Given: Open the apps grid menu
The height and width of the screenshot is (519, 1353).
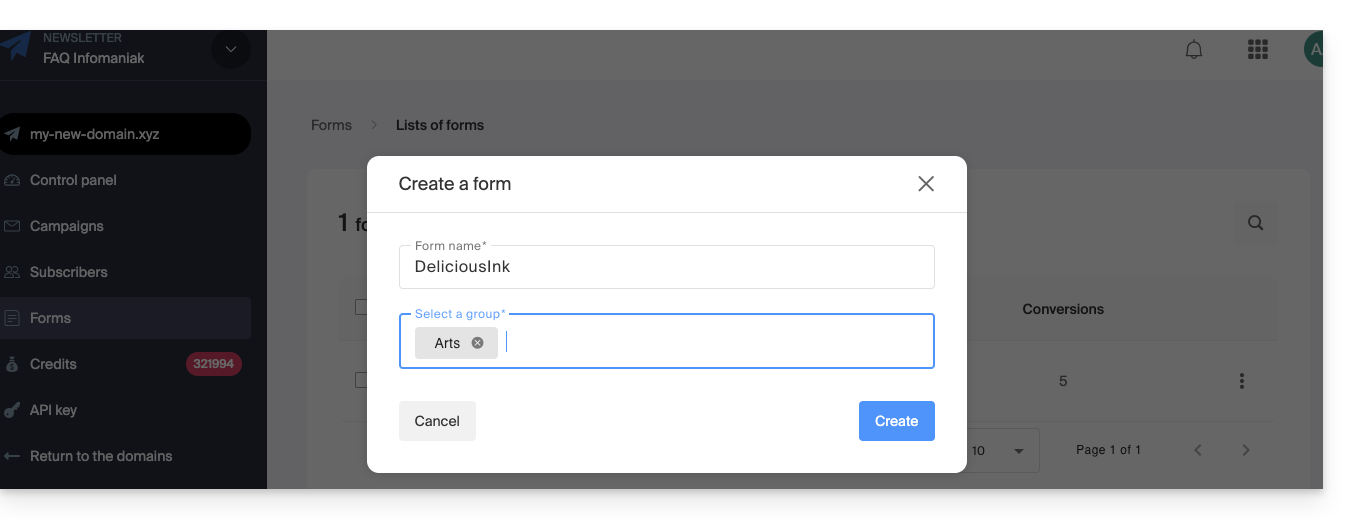Looking at the screenshot, I should [1257, 50].
